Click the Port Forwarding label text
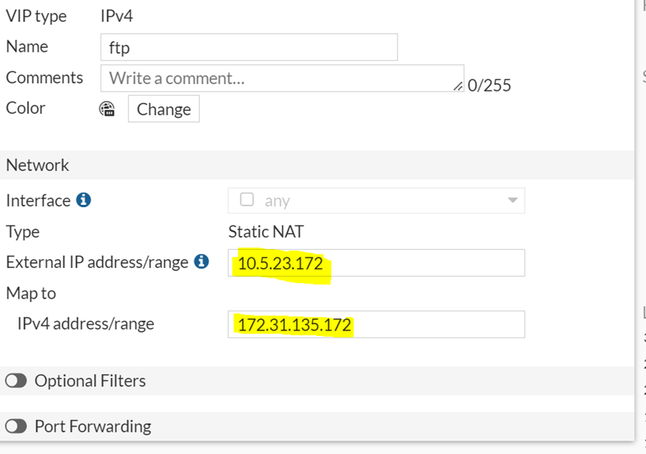 (x=93, y=426)
